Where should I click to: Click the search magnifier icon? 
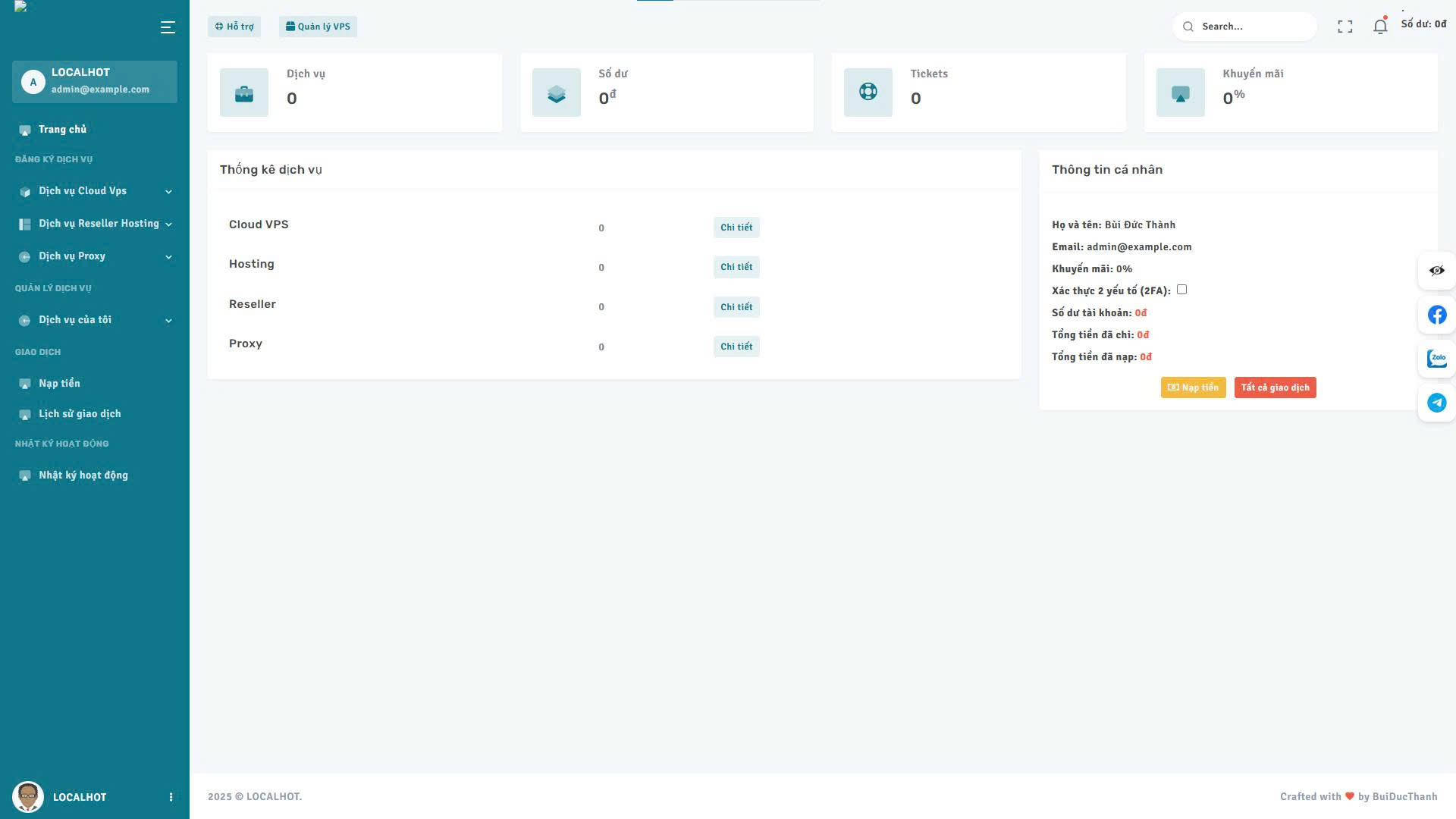point(1188,27)
